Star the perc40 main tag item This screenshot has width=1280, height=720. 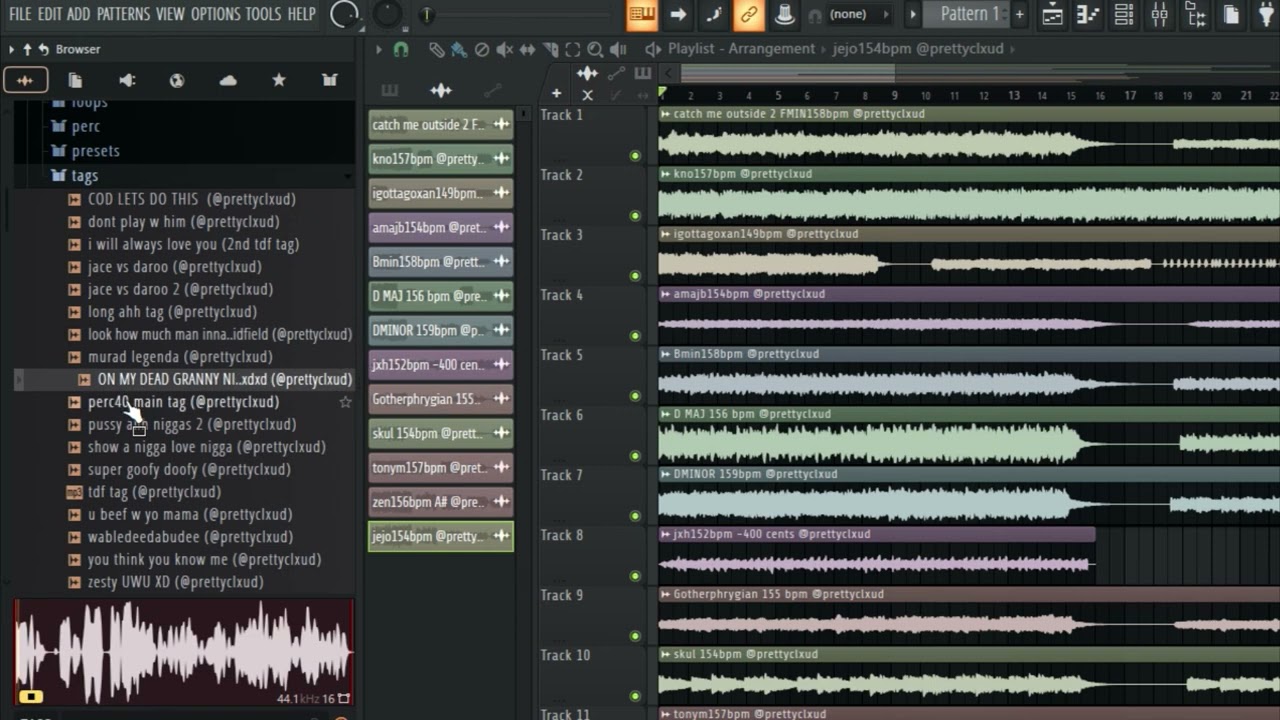345,402
